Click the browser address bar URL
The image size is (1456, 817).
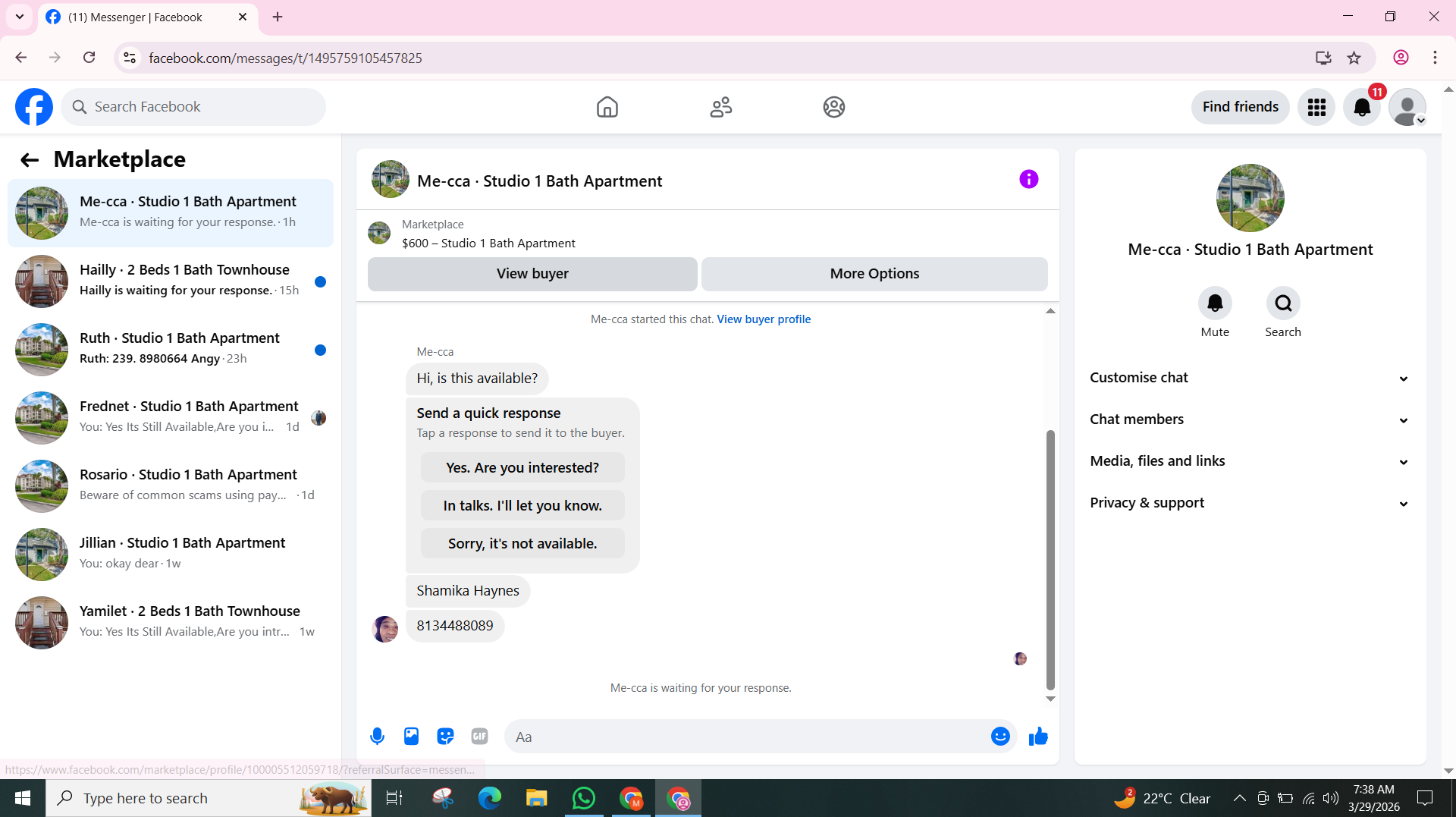coord(285,58)
